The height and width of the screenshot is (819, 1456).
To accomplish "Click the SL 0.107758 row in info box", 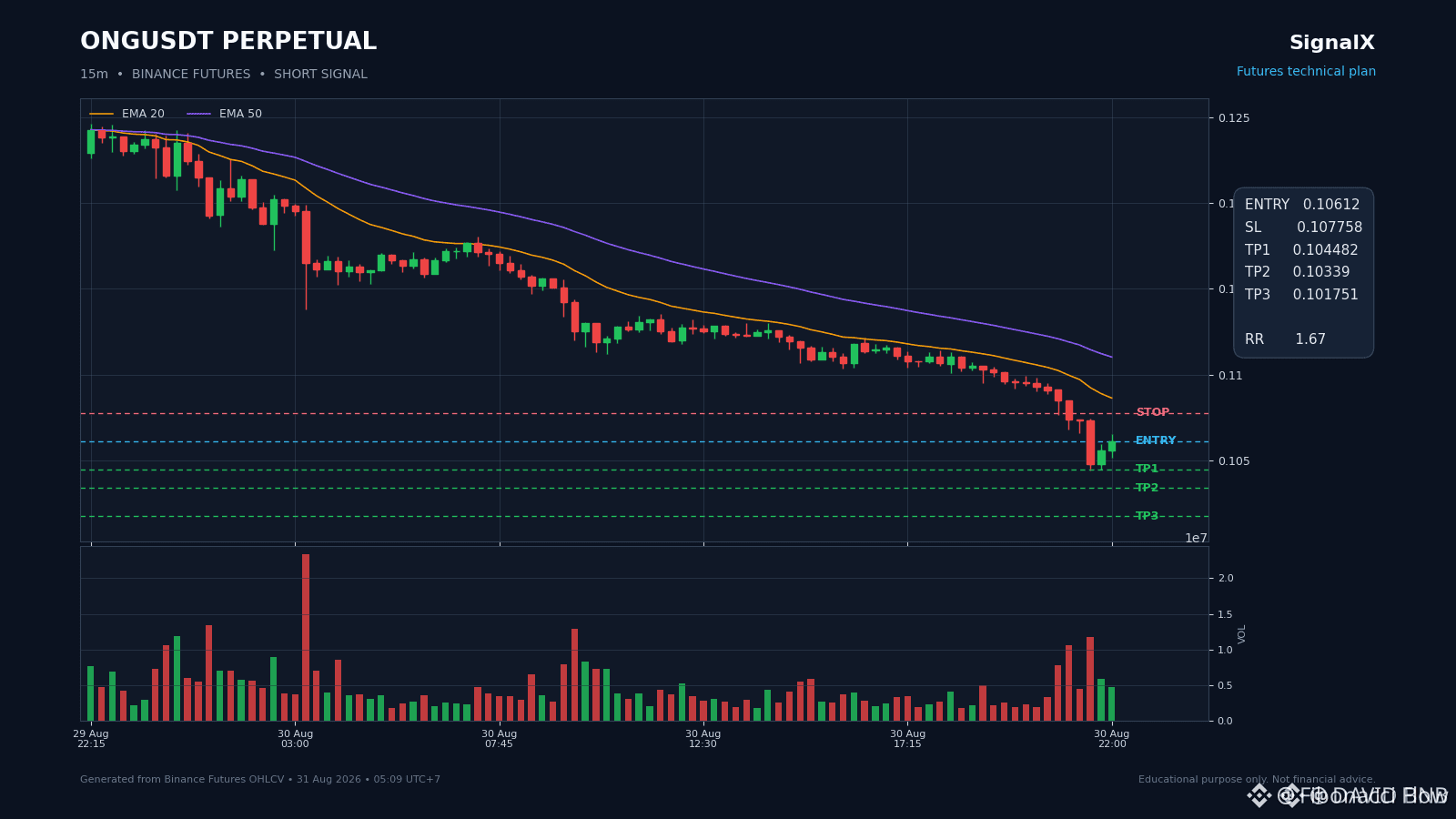I will 1303,227.
